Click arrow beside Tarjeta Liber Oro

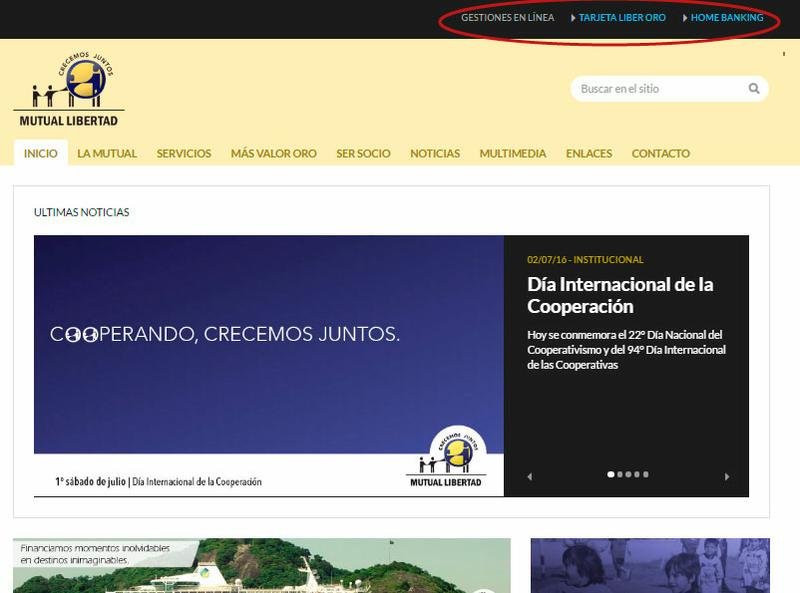[x=573, y=18]
